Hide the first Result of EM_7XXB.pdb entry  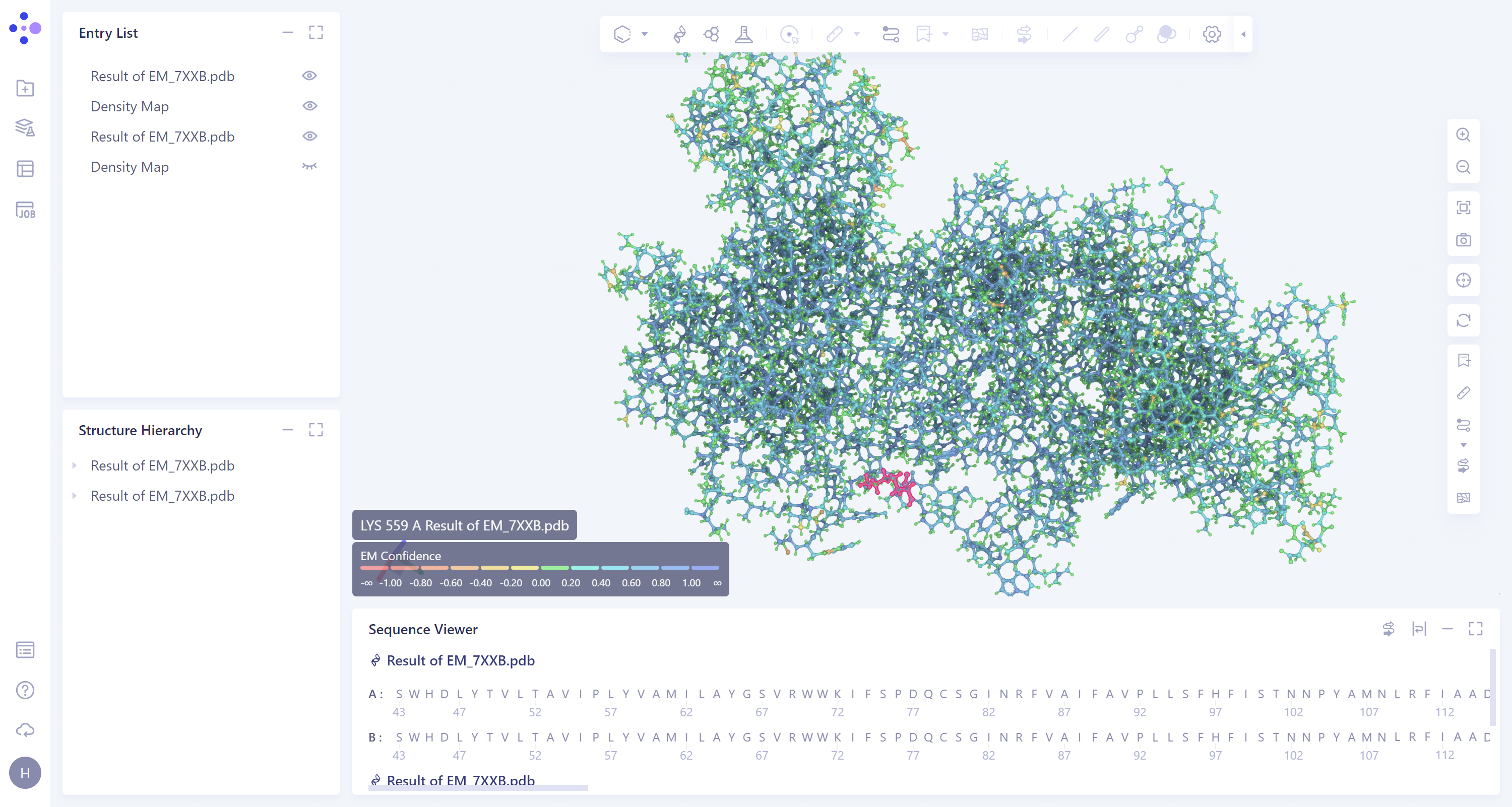point(309,76)
